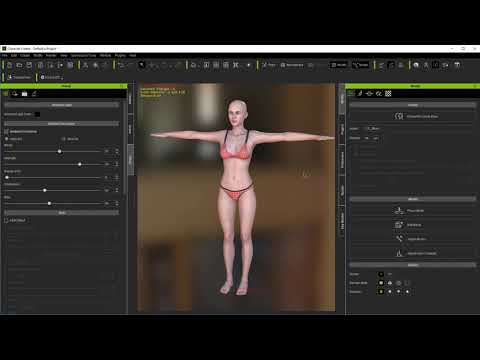Click the briefcase icon in left panel tabs
This screenshot has height=360, width=480.
tap(24, 94)
